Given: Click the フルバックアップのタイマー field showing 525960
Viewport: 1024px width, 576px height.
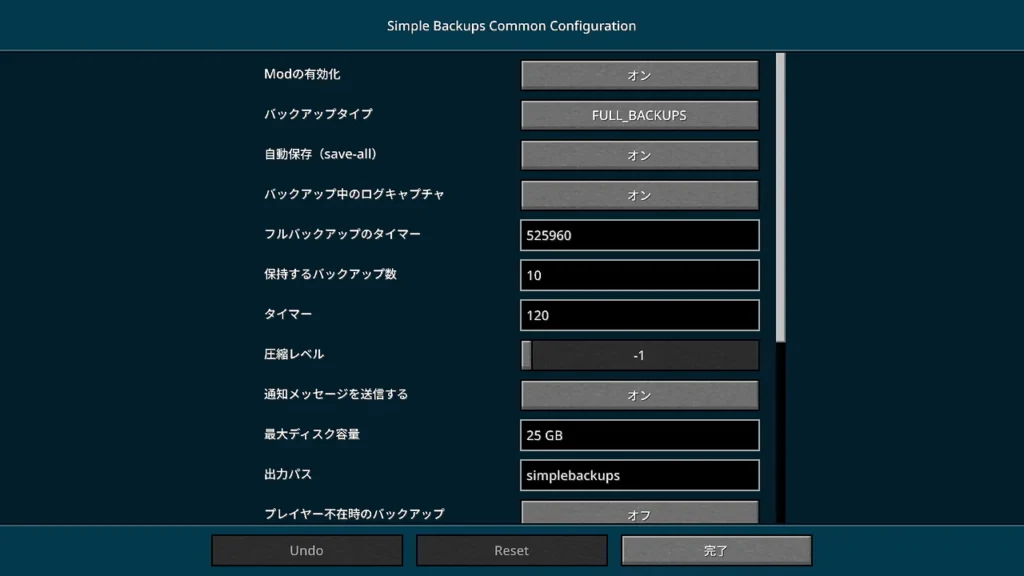Looking at the screenshot, I should pos(639,235).
